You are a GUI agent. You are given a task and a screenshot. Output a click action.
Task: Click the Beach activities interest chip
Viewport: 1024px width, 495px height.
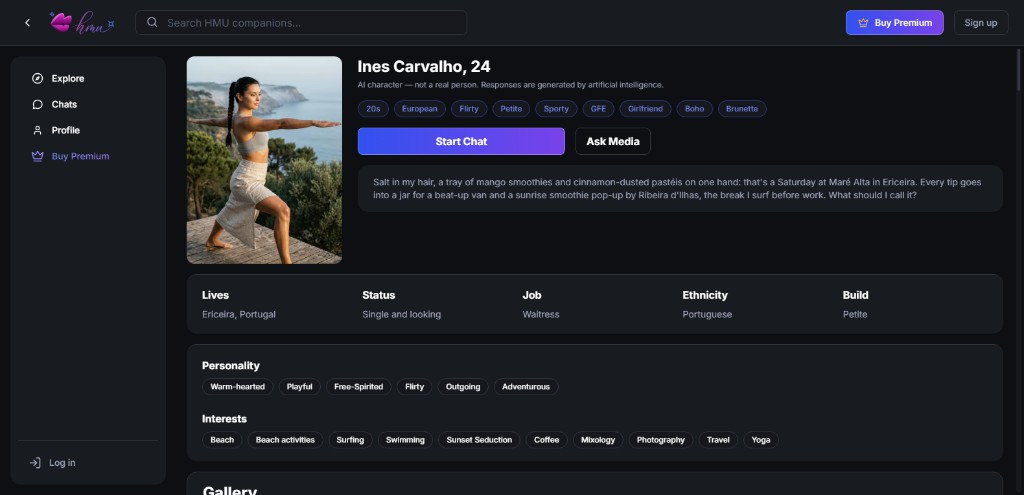[285, 440]
